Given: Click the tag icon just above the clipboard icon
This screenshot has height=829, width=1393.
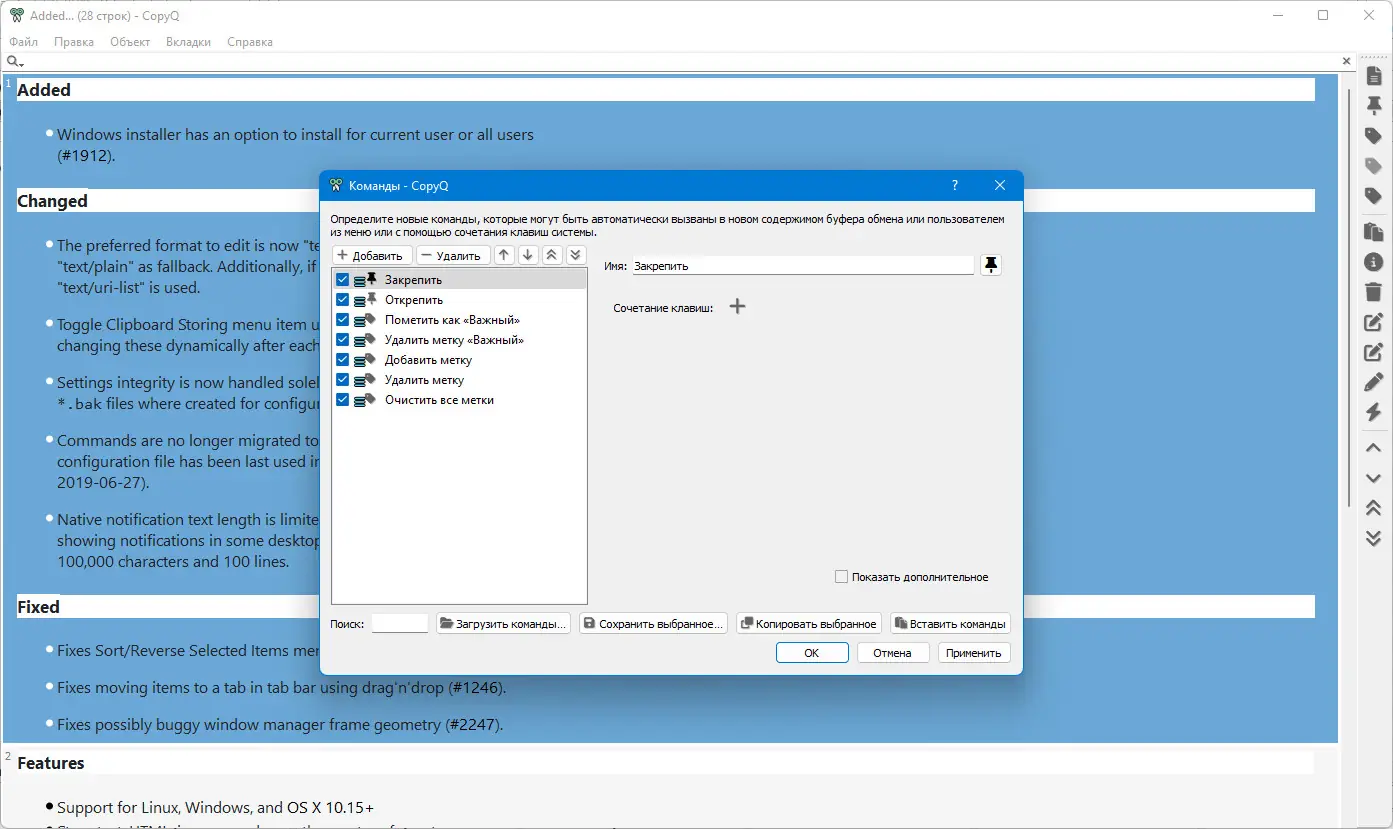Looking at the screenshot, I should point(1373,196).
